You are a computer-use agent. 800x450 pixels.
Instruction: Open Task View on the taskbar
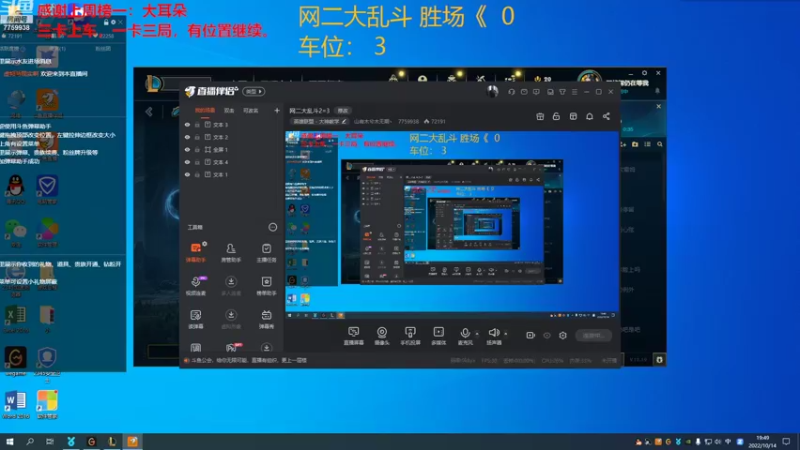49,442
